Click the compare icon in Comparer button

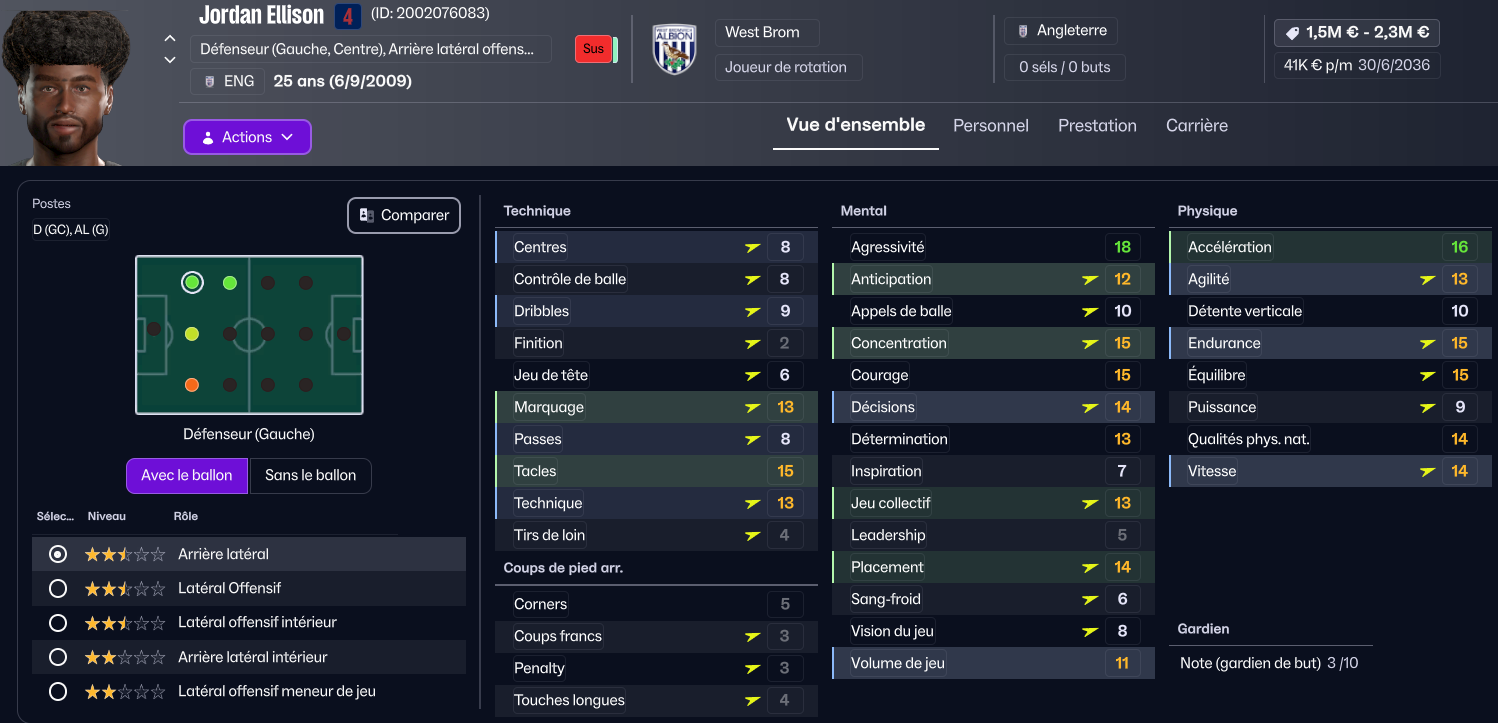click(x=367, y=215)
